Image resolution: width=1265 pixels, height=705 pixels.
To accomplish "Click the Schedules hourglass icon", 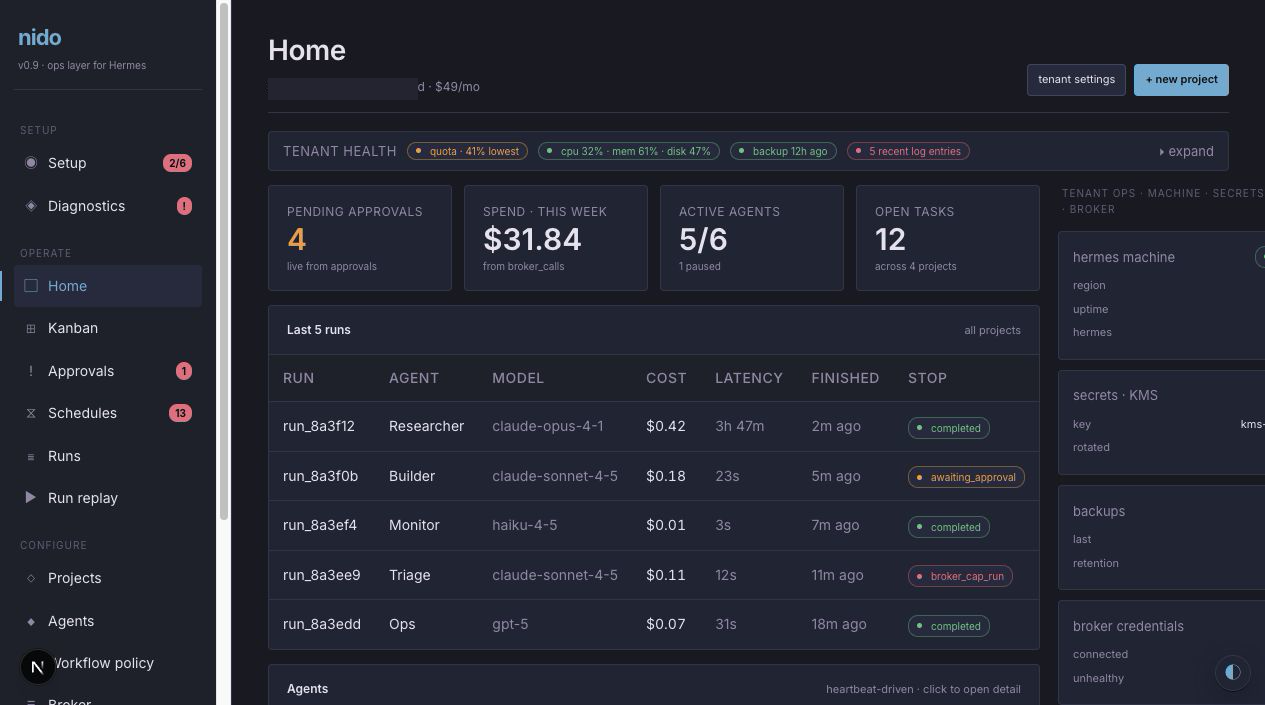I will [31, 413].
